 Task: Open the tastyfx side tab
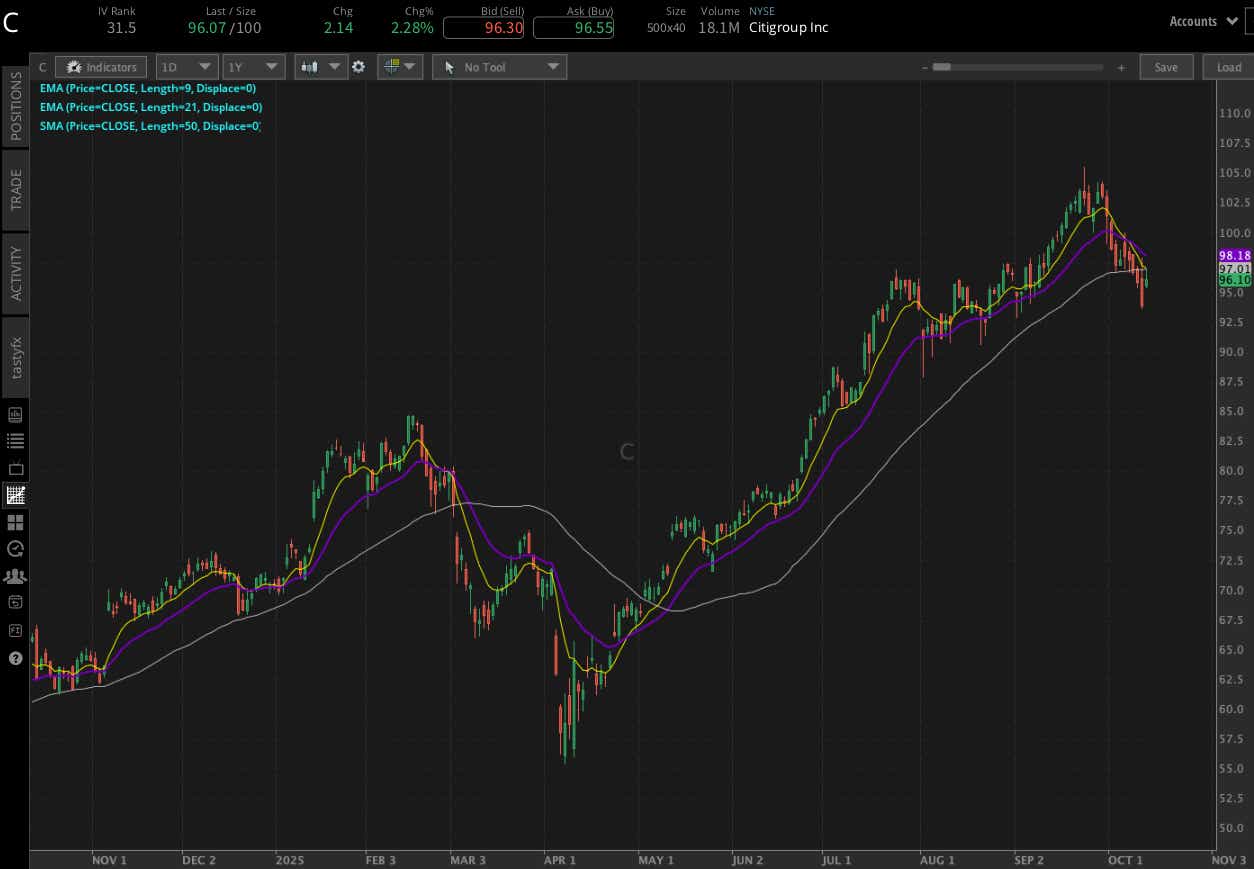tap(15, 357)
